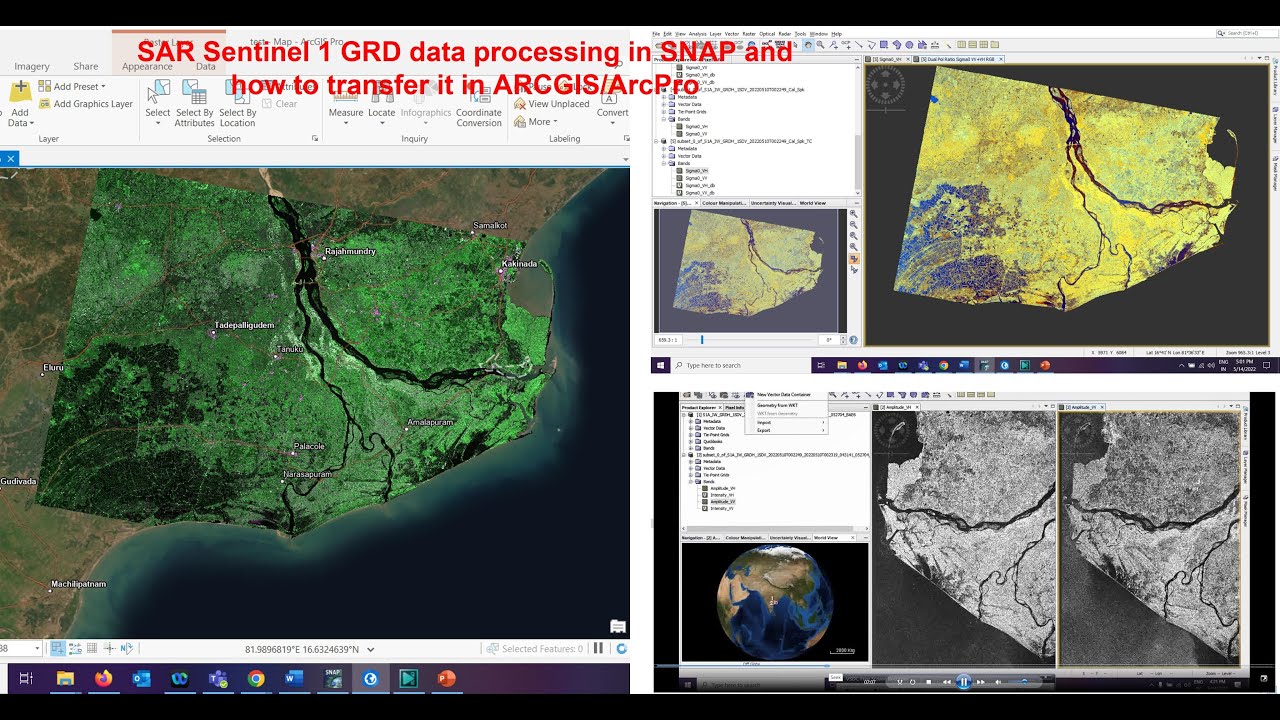Click View Unplaced in Labeling group
The image size is (1280, 720).
pos(552,104)
